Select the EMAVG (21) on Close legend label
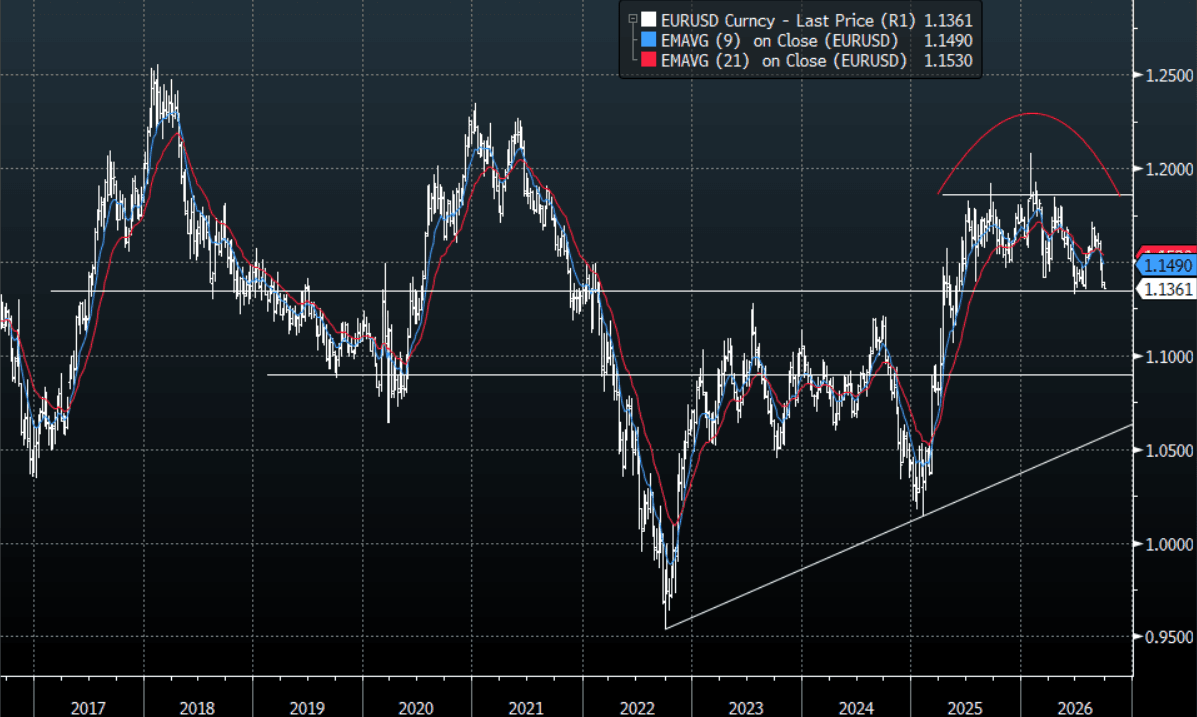Viewport: 1197px width, 717px height. pyautogui.click(x=783, y=60)
